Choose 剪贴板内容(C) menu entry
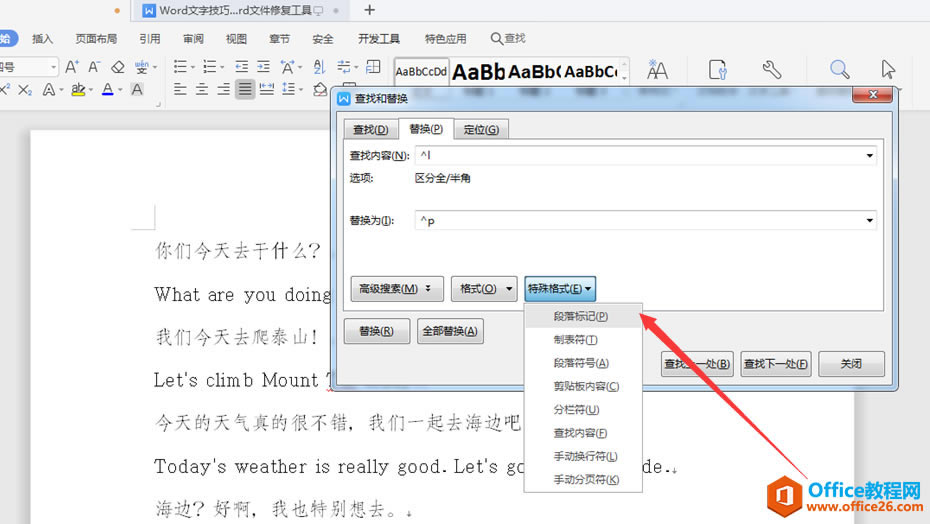The width and height of the screenshot is (930, 524). (x=583, y=386)
